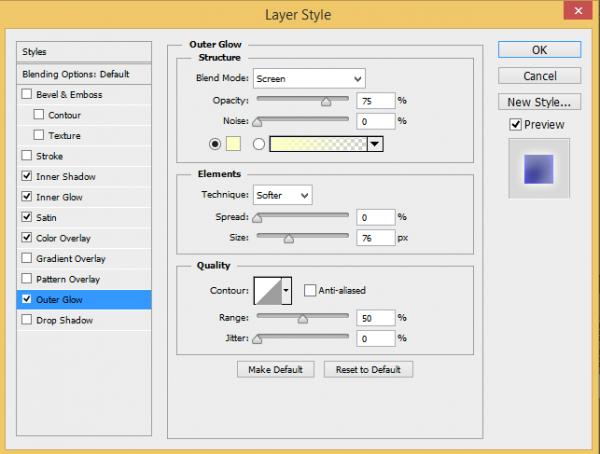Enable the Anti-aliased checkbox
This screenshot has width=600, height=454.
coord(310,291)
